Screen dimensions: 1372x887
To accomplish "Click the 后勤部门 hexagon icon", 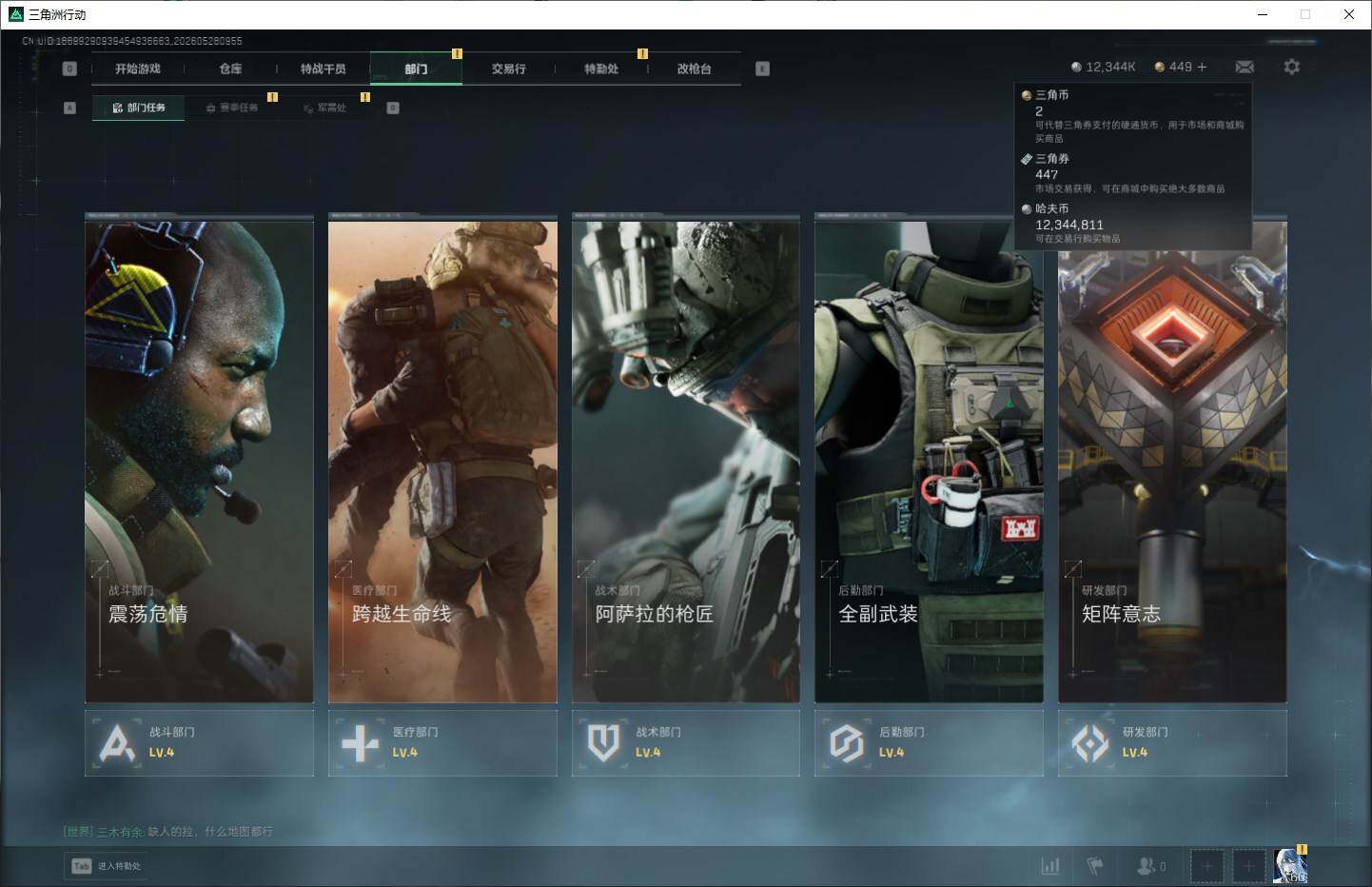I will [x=846, y=743].
